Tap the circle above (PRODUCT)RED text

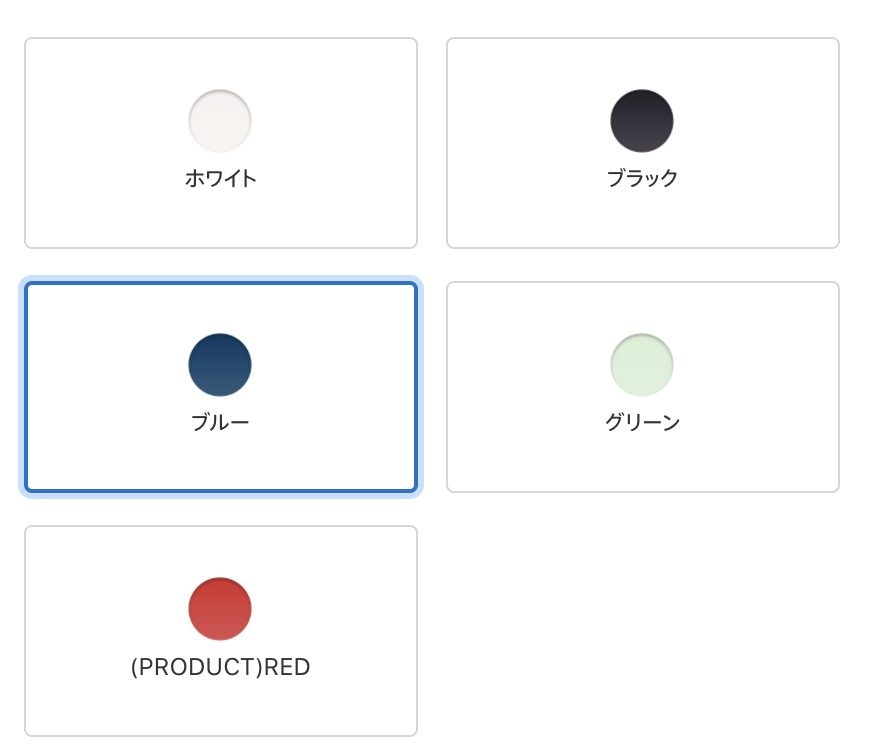(220, 609)
